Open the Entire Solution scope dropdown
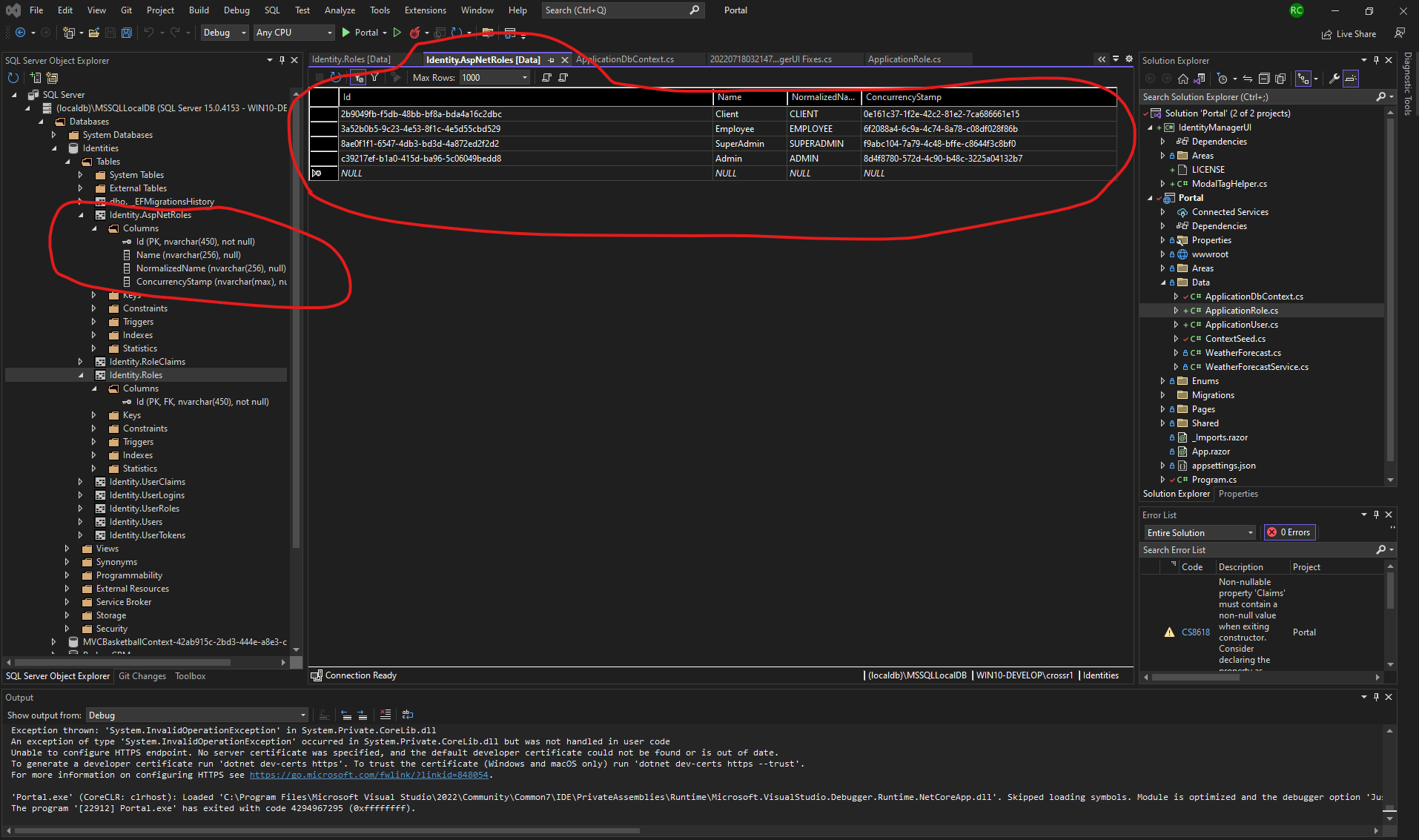 (x=1200, y=532)
